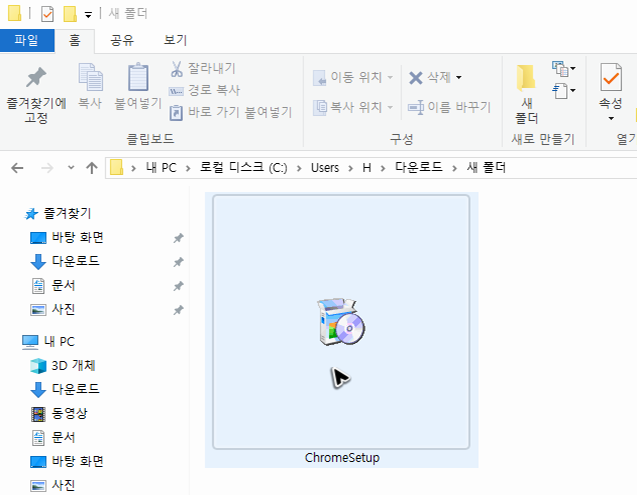Click folder icon in address bar

tap(117, 167)
